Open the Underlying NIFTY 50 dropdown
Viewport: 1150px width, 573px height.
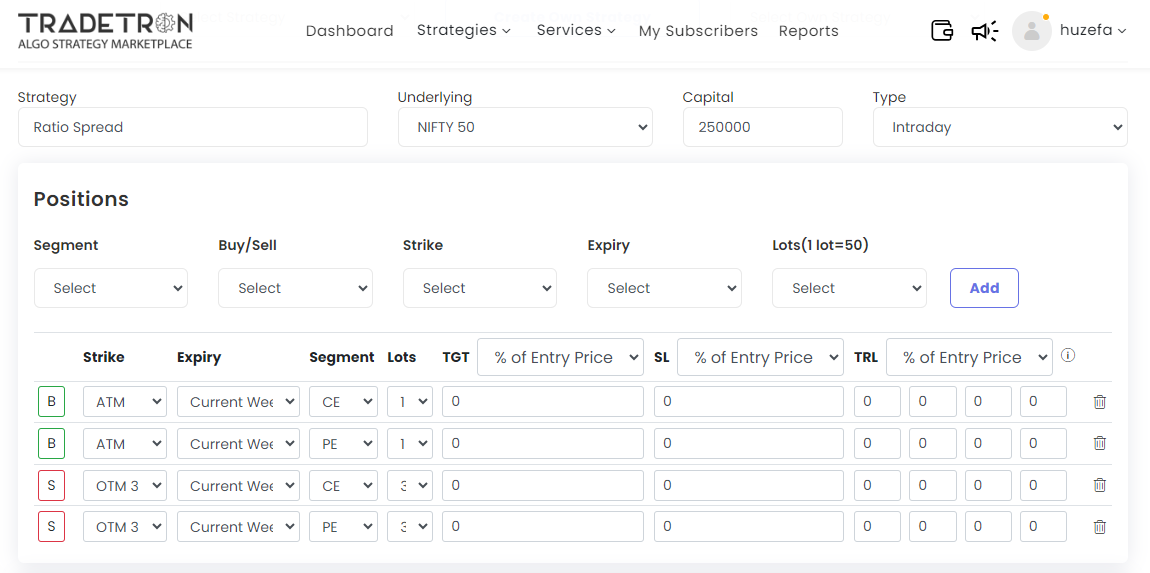coord(525,127)
